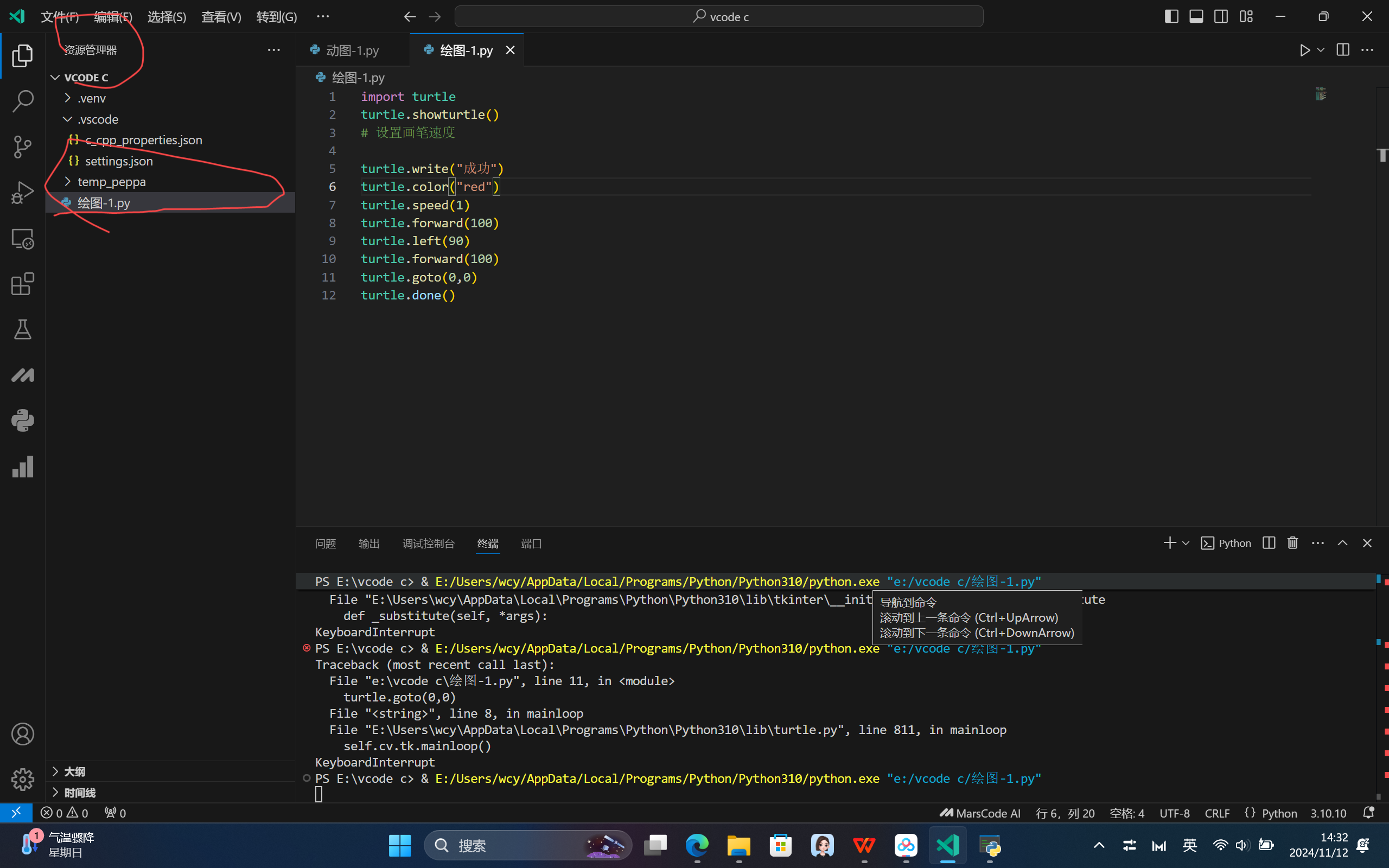Toggle secondary side bar visibility
1389x868 pixels.
click(1221, 17)
